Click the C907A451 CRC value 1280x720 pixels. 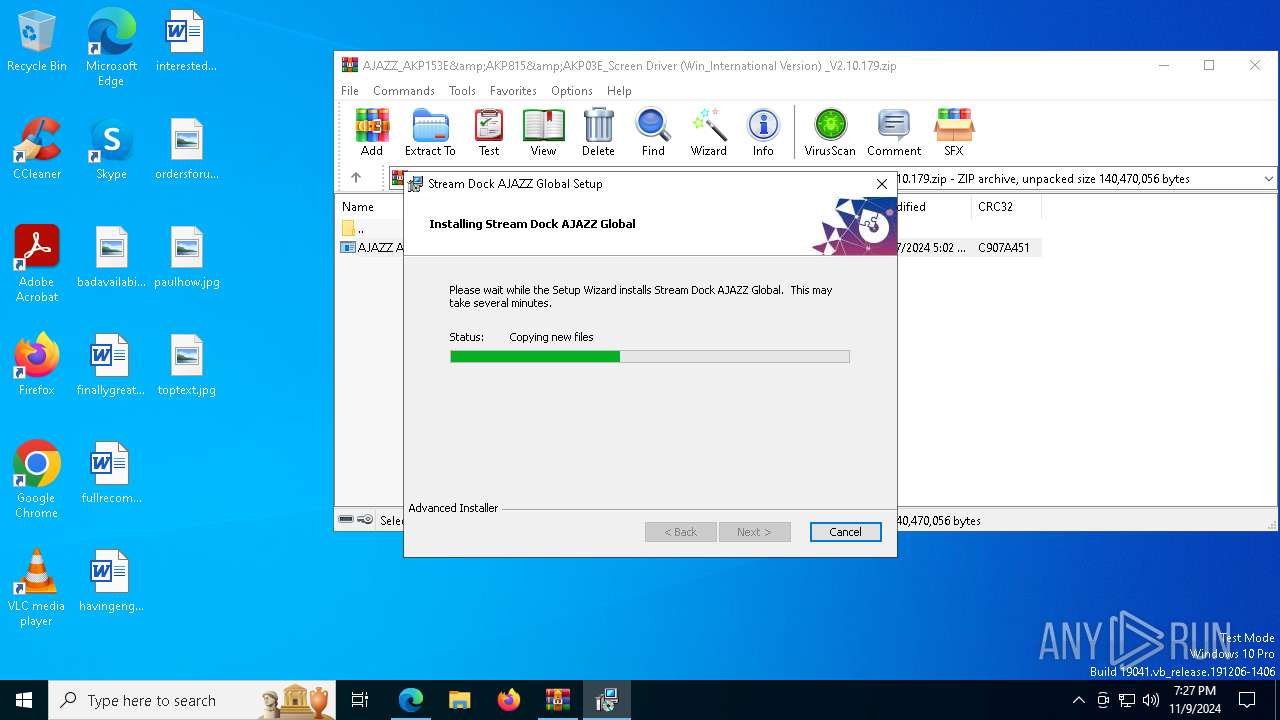(1004, 247)
